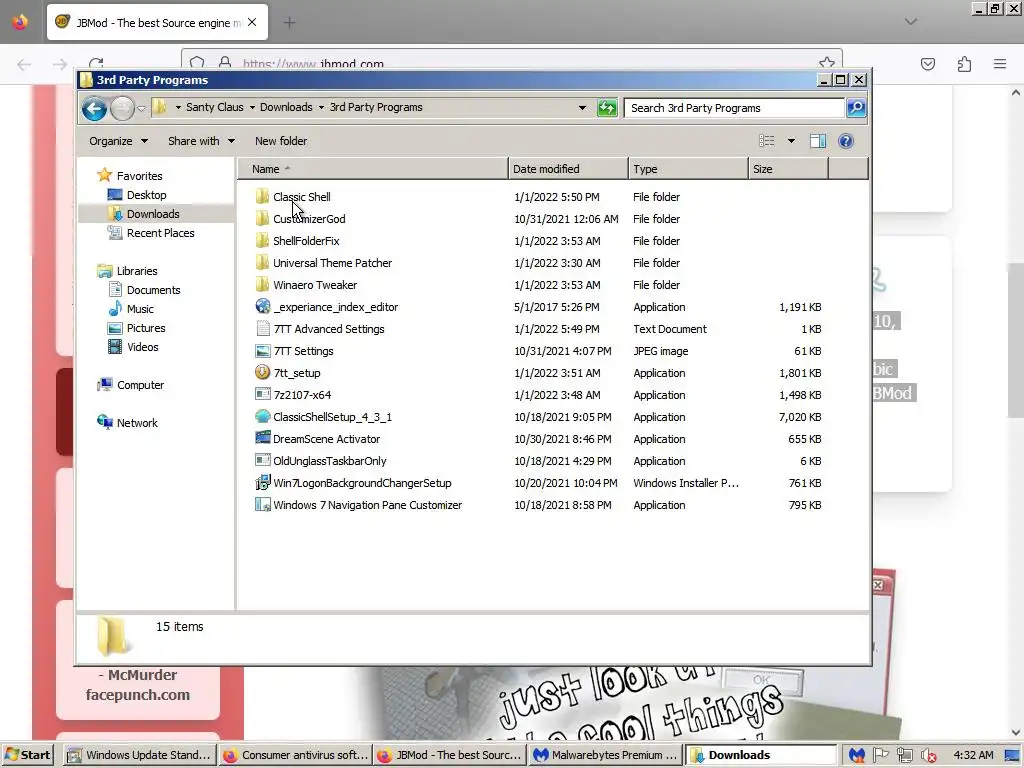Select the DreamScene Activator icon
Screen dimensions: 1024x768
pos(263,438)
